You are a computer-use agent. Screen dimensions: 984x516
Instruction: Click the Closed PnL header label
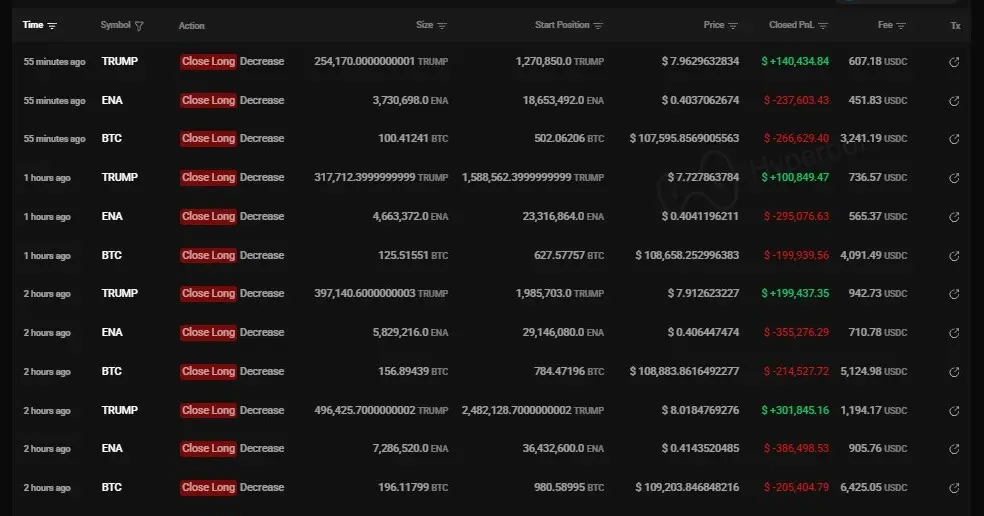[x=791, y=25]
